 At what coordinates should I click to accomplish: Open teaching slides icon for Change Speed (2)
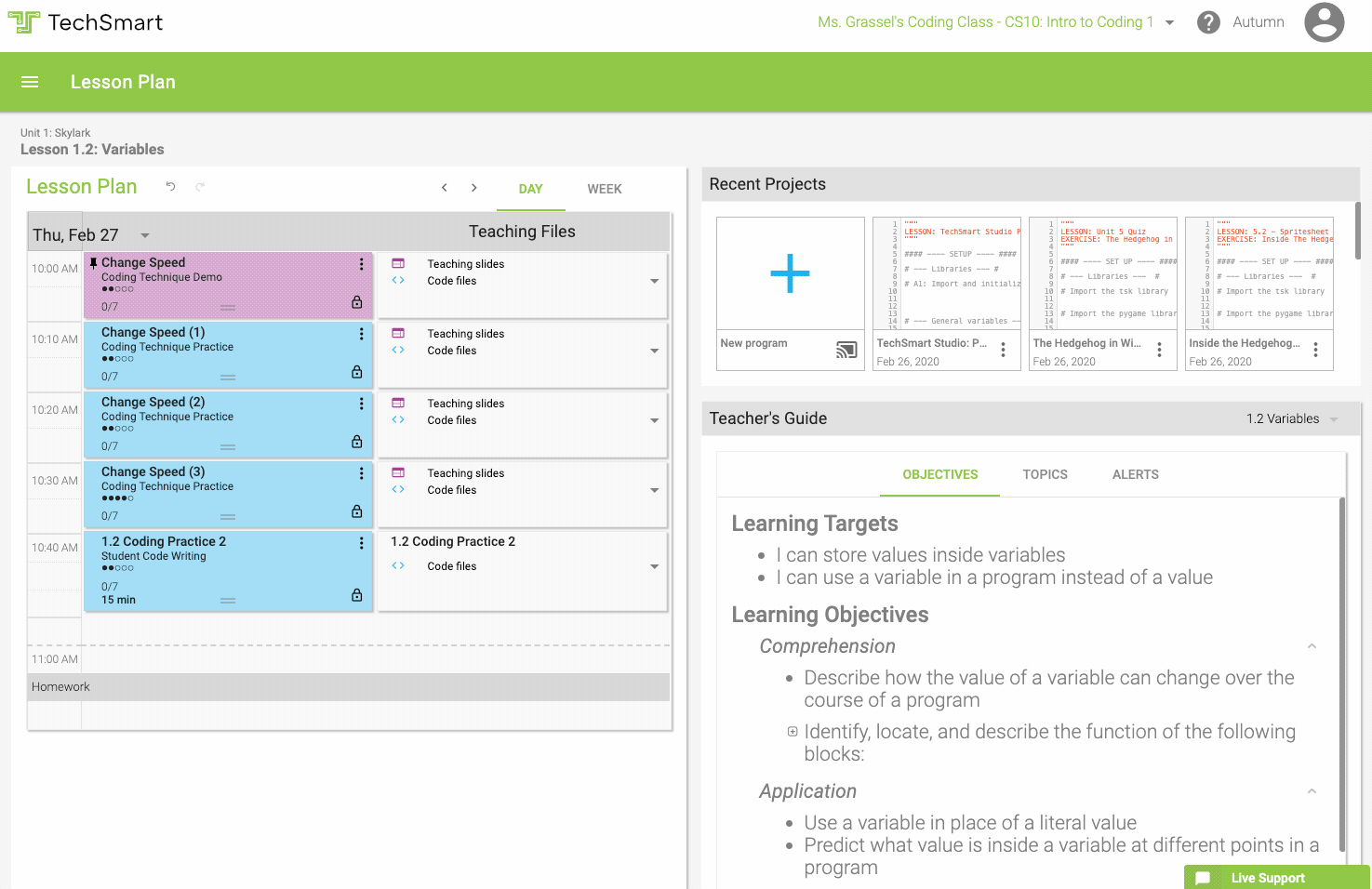tap(398, 403)
